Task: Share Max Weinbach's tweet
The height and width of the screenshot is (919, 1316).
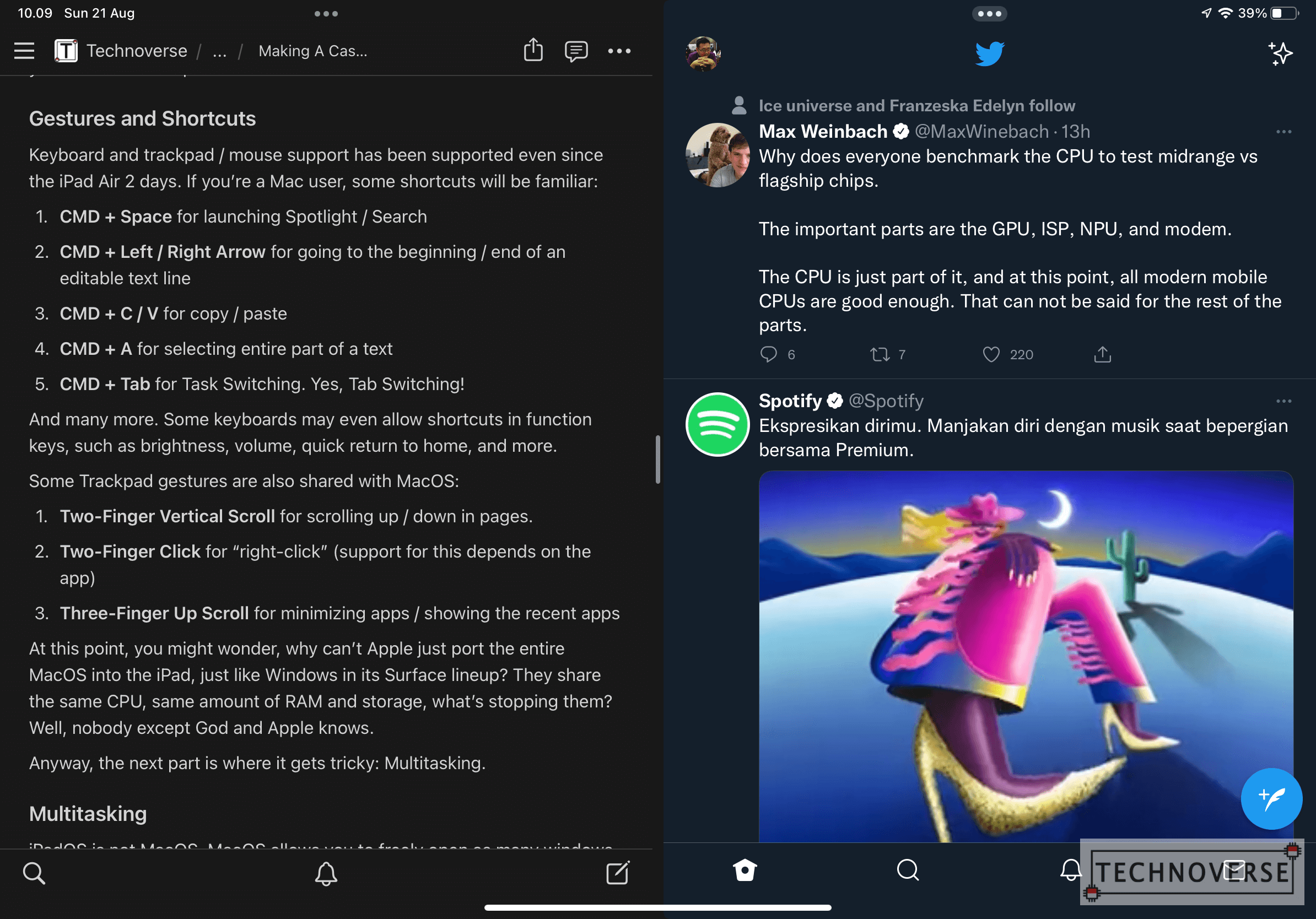Action: [1102, 354]
